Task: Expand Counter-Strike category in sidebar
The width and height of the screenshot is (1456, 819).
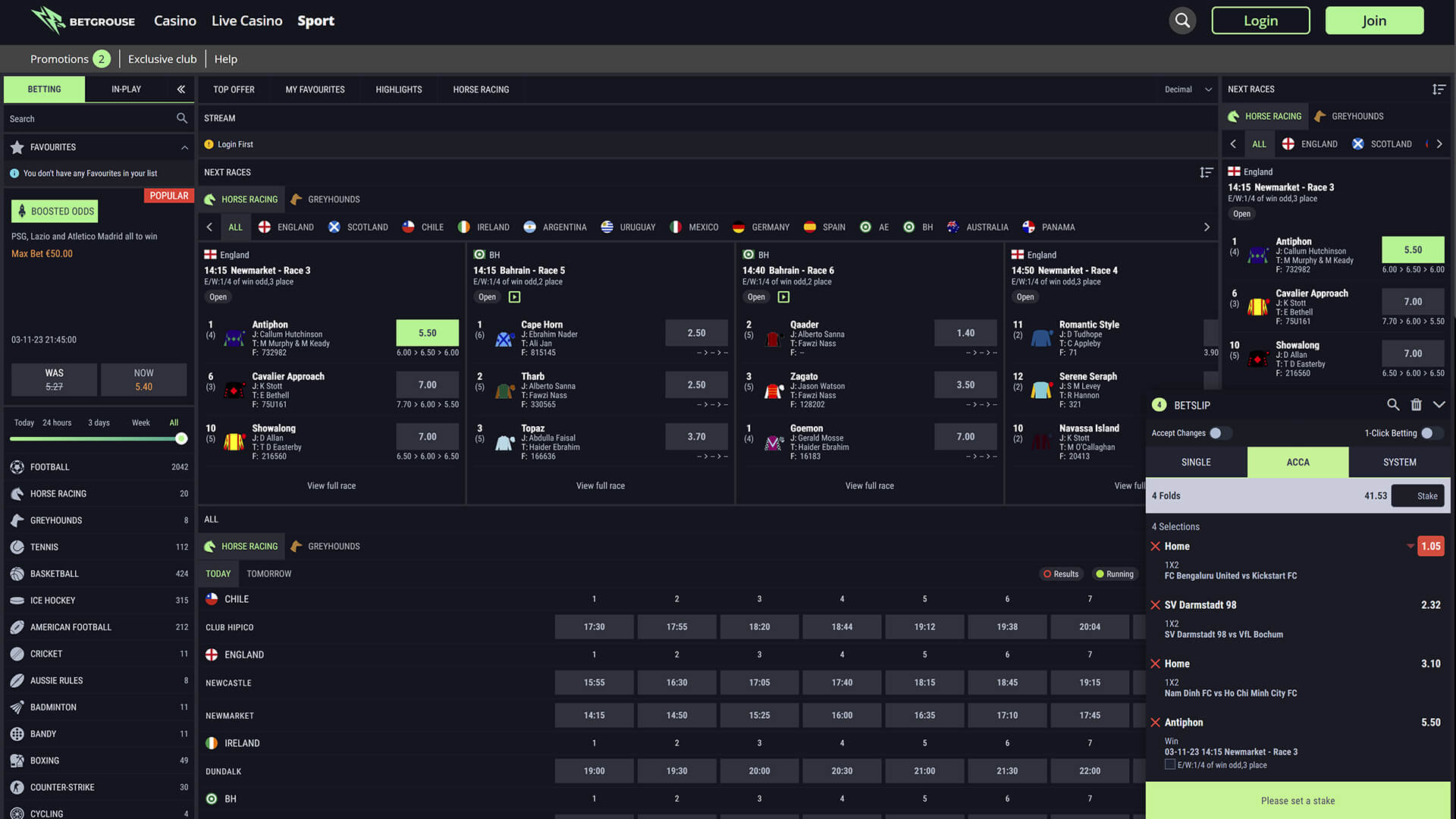Action: click(99, 787)
